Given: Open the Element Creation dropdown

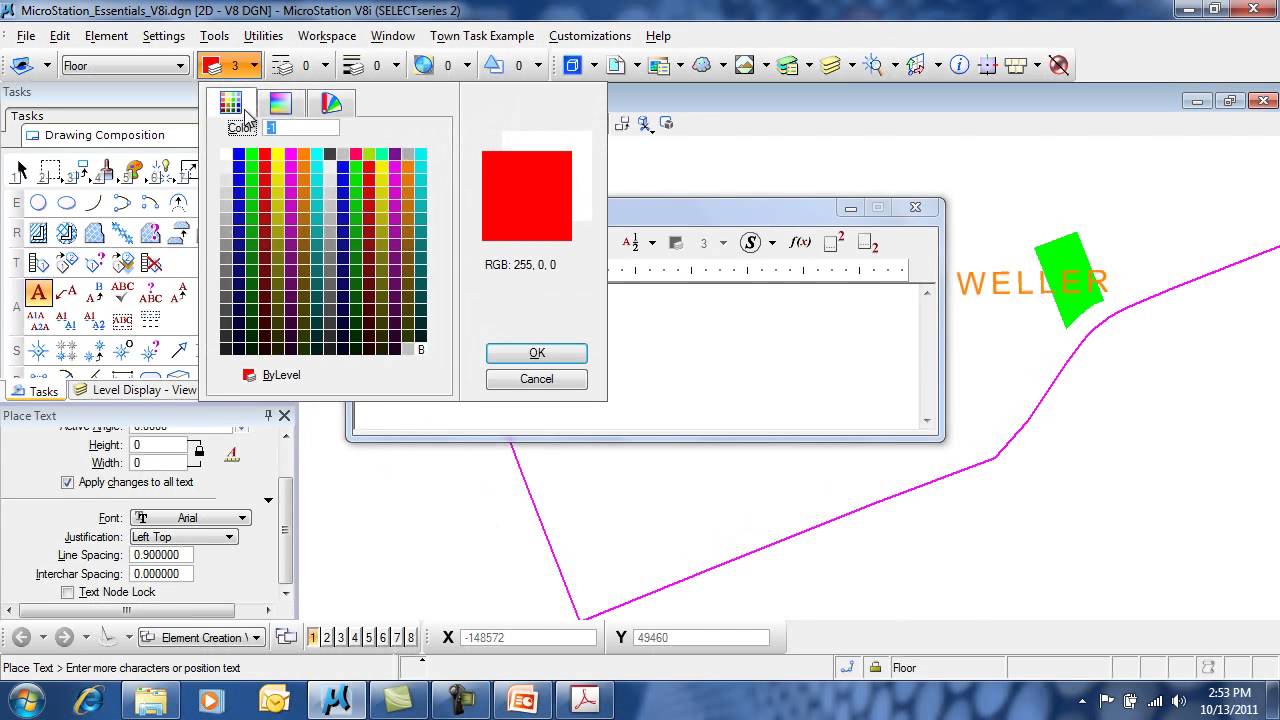Looking at the screenshot, I should point(201,637).
